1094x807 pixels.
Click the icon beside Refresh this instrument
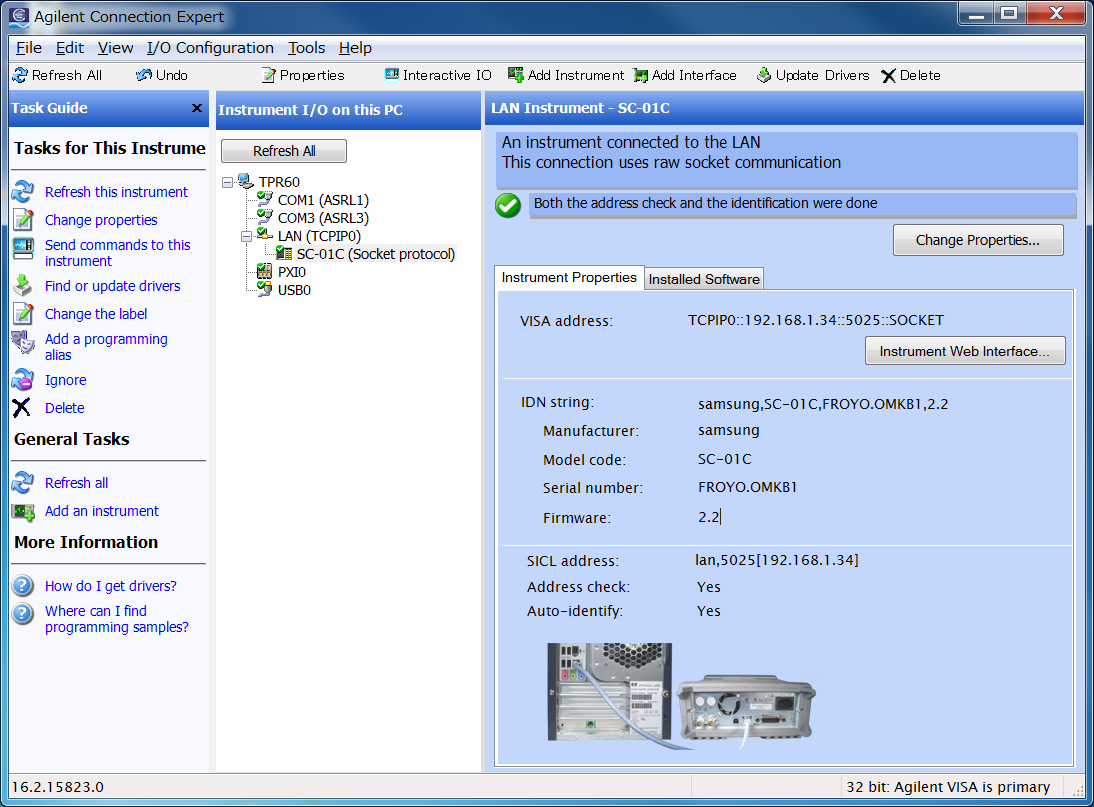click(23, 192)
